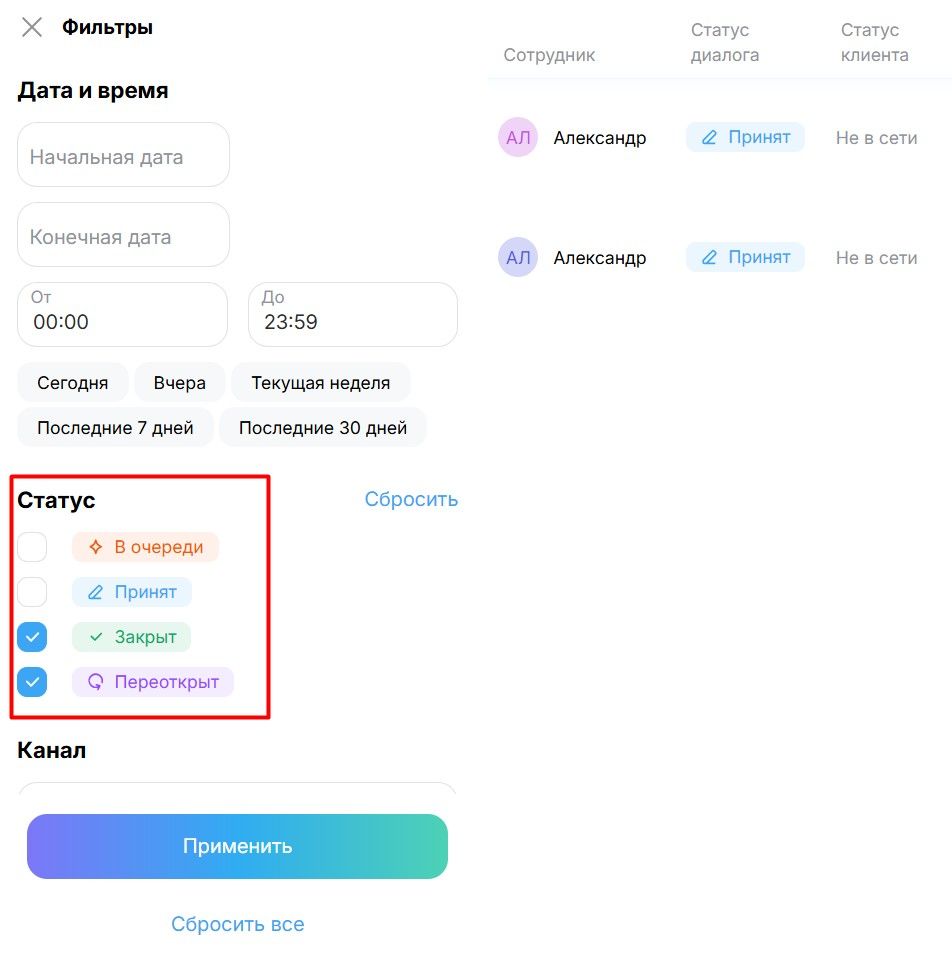Enable the В очереди checkbox
Viewport: 952px width, 958px height.
(x=32, y=547)
